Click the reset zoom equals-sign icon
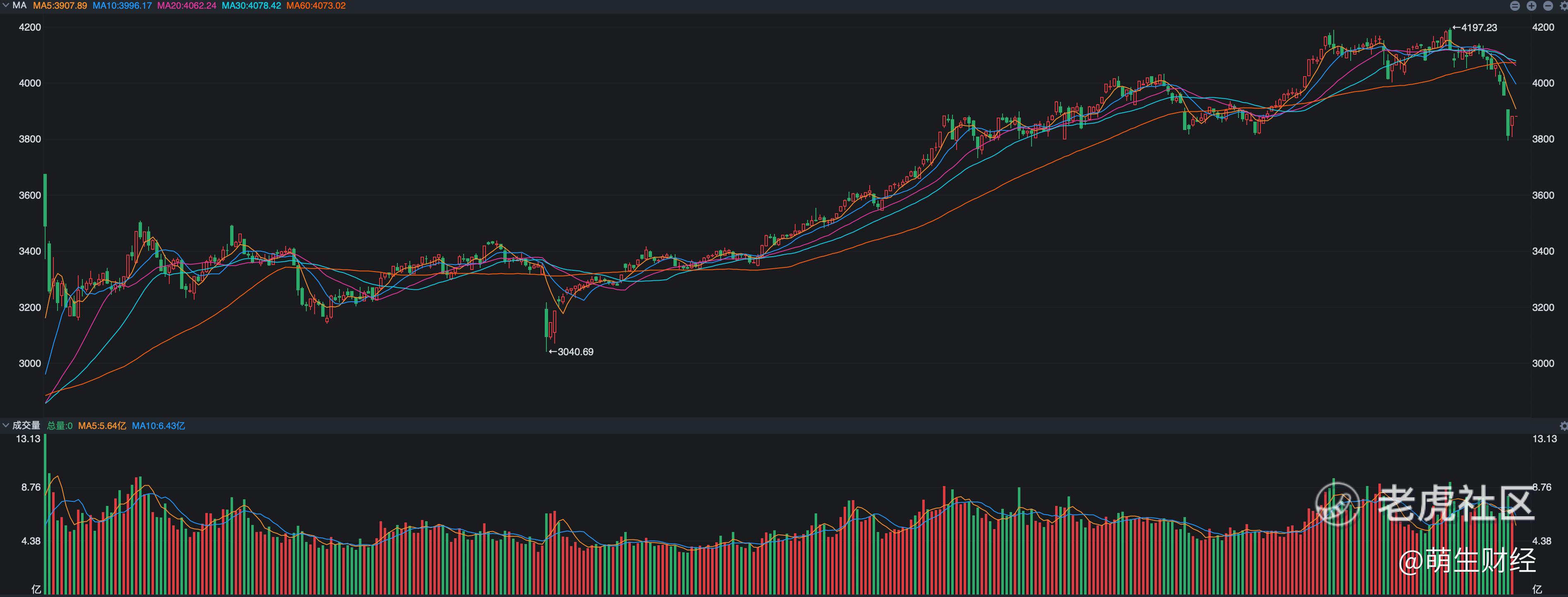1568x597 pixels. pyautogui.click(x=1515, y=6)
